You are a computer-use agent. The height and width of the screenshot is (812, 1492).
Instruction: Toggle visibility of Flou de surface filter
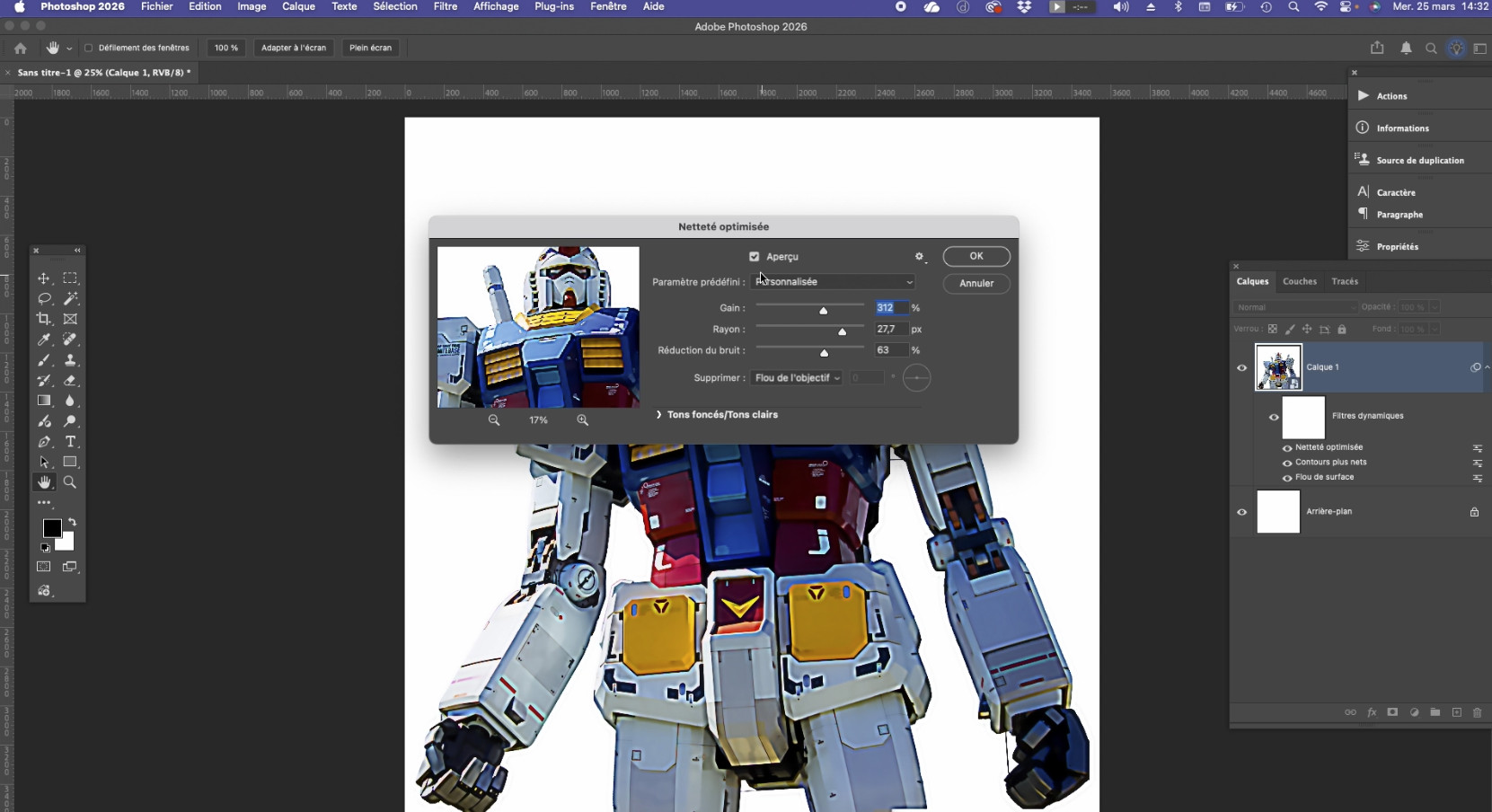1287,478
